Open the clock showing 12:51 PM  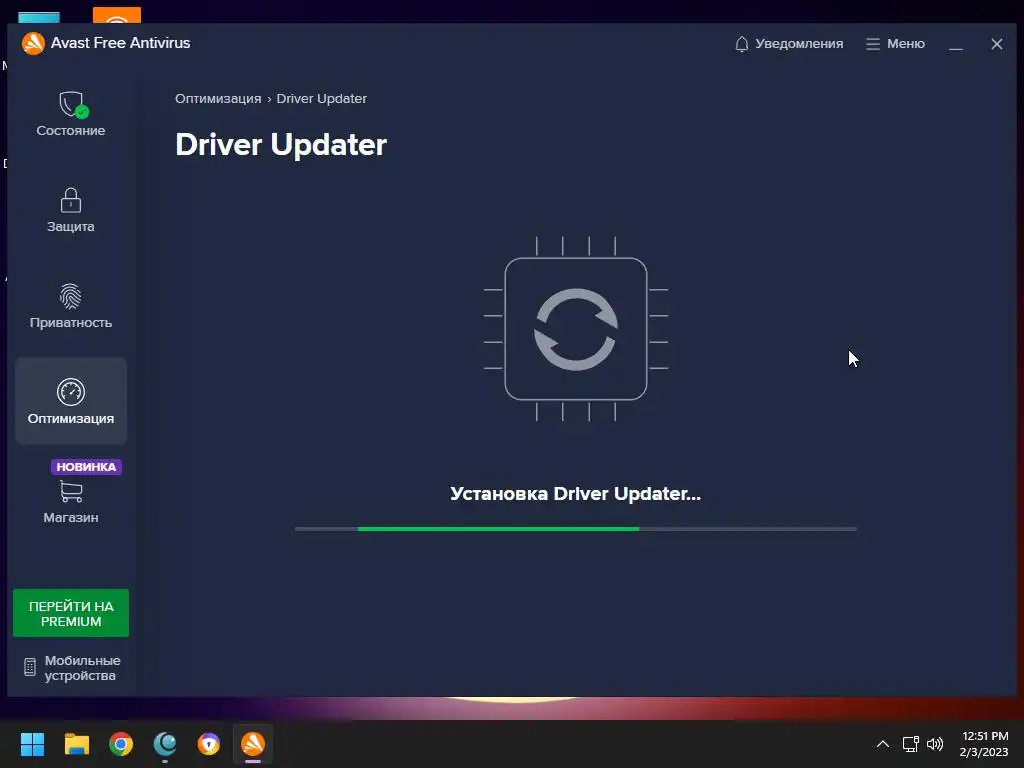coord(985,744)
